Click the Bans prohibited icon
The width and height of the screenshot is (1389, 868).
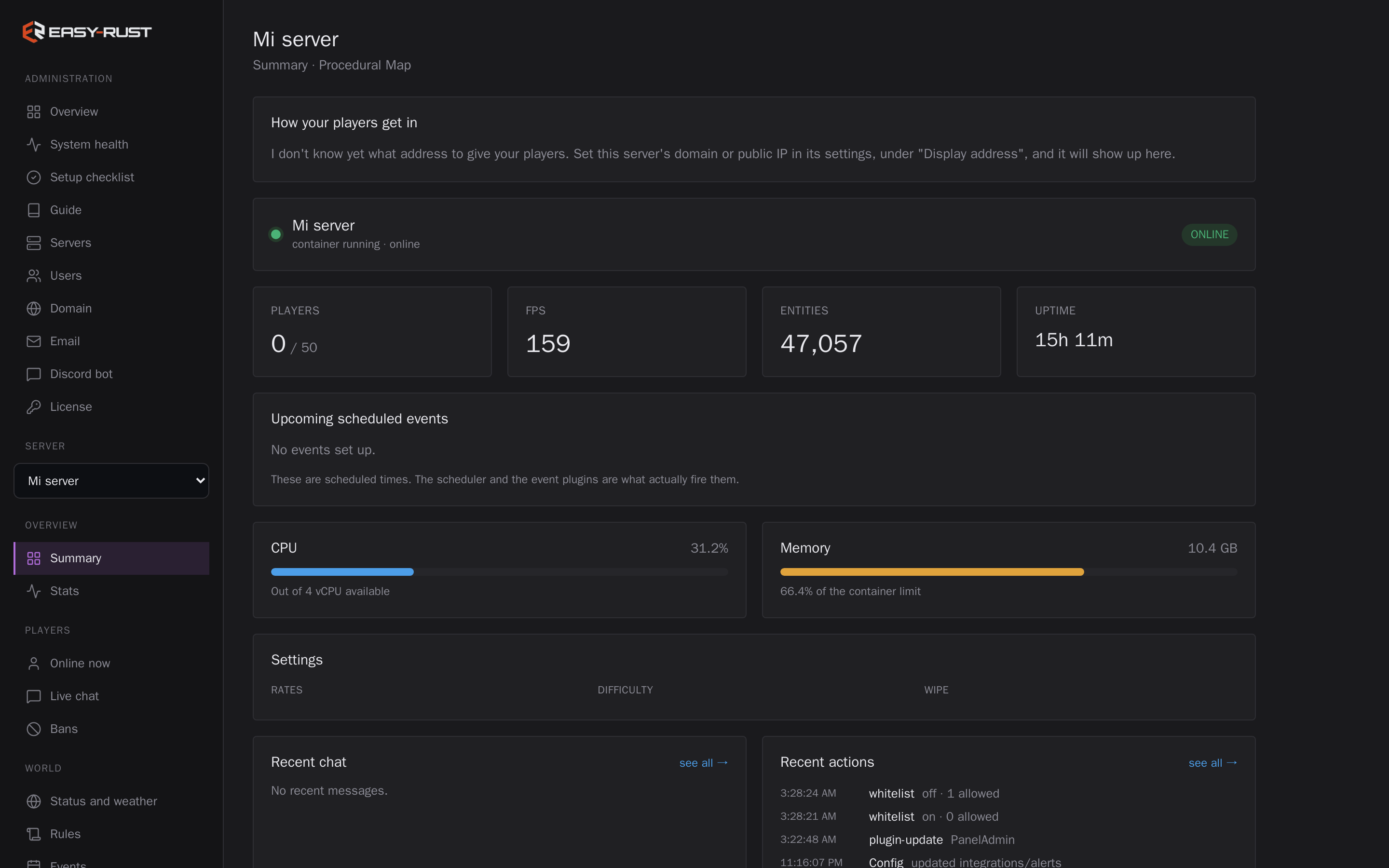[34, 729]
